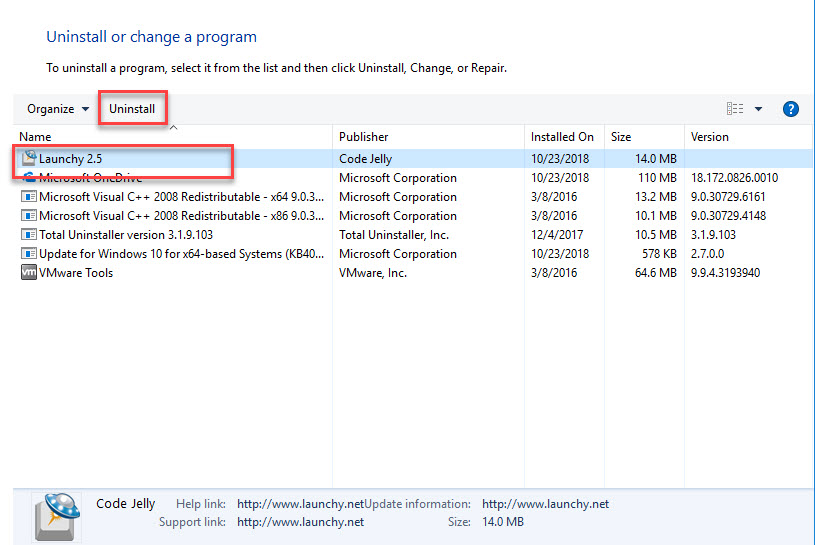
Task: Open the Support link URL for Launchy
Action: pyautogui.click(x=300, y=522)
